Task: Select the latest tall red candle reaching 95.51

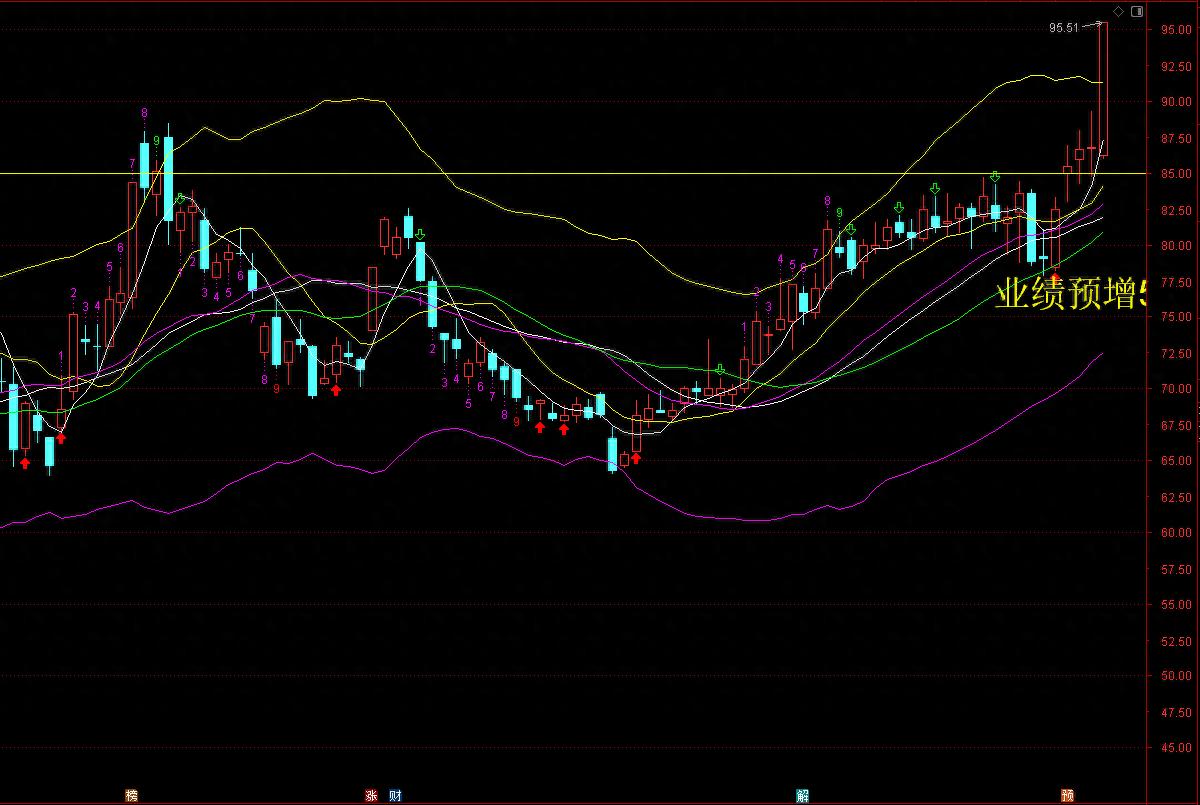Action: 1103,88
